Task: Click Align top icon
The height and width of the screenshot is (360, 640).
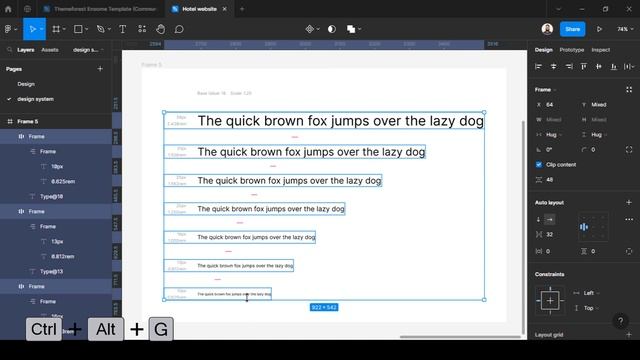Action: (584, 67)
